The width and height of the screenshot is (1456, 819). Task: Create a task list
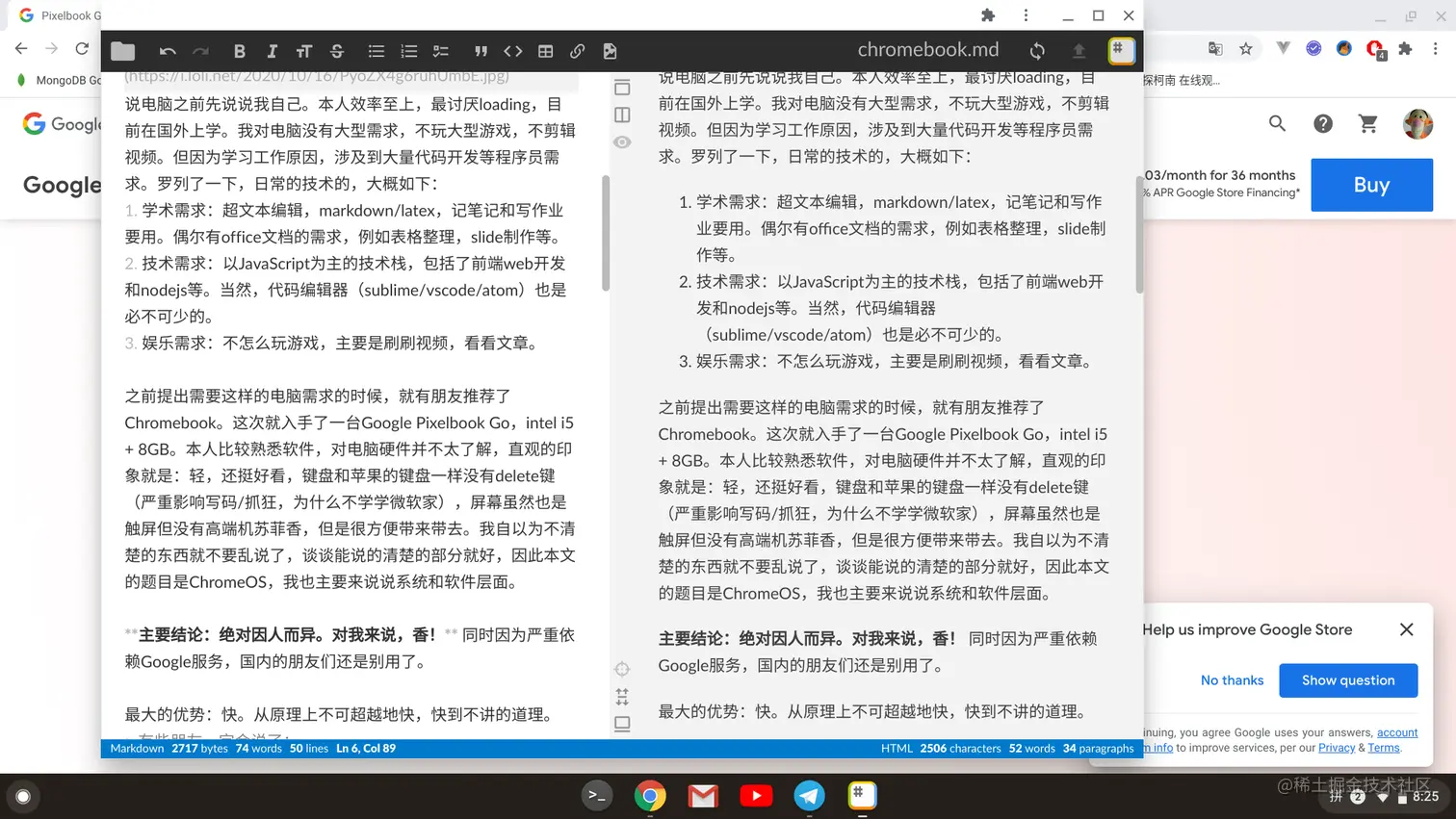click(x=440, y=51)
